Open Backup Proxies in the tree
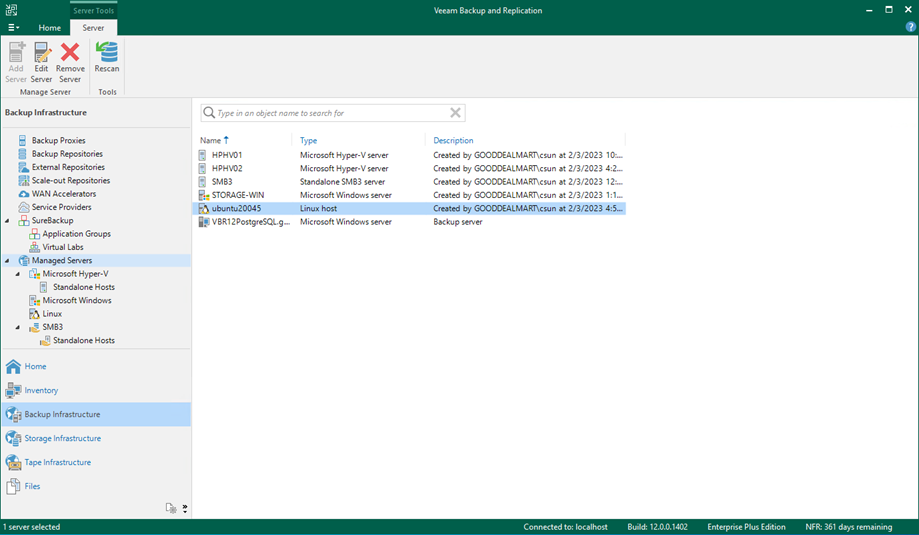This screenshot has height=535, width=919. (x=58, y=141)
